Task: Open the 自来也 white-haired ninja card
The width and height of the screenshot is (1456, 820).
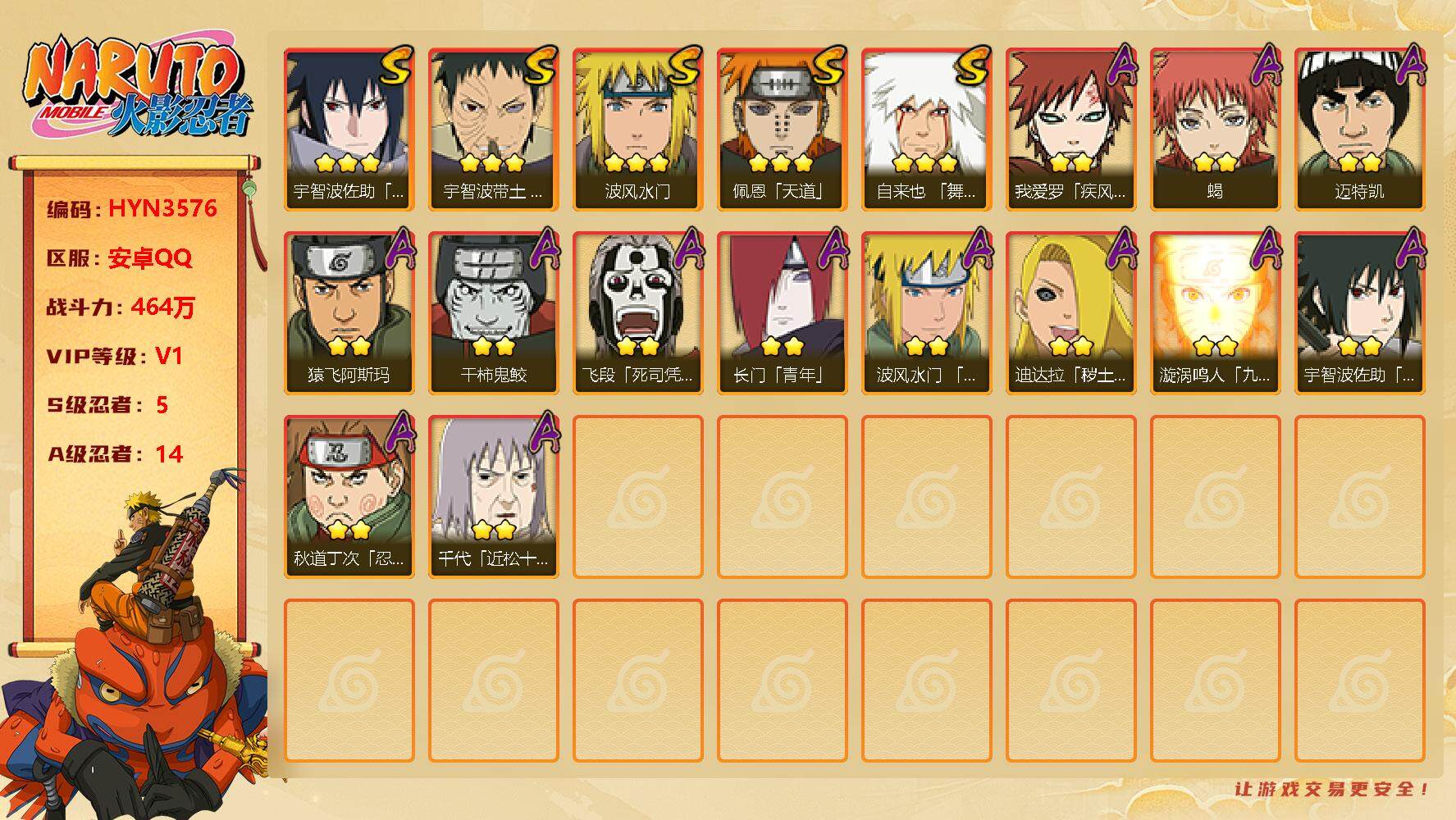Action: (926, 130)
